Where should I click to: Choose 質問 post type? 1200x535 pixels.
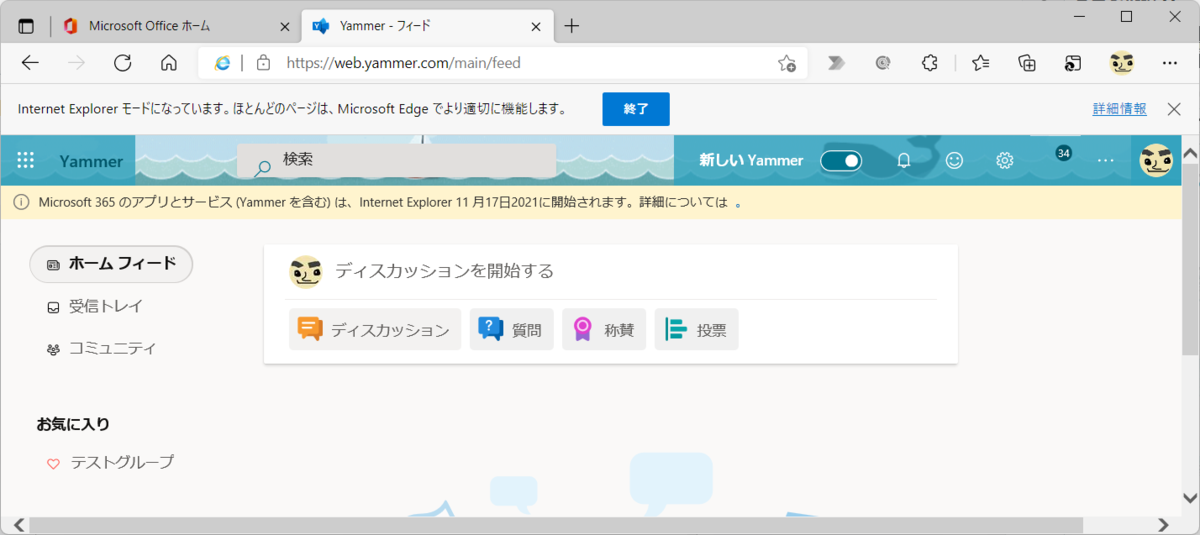pos(512,329)
